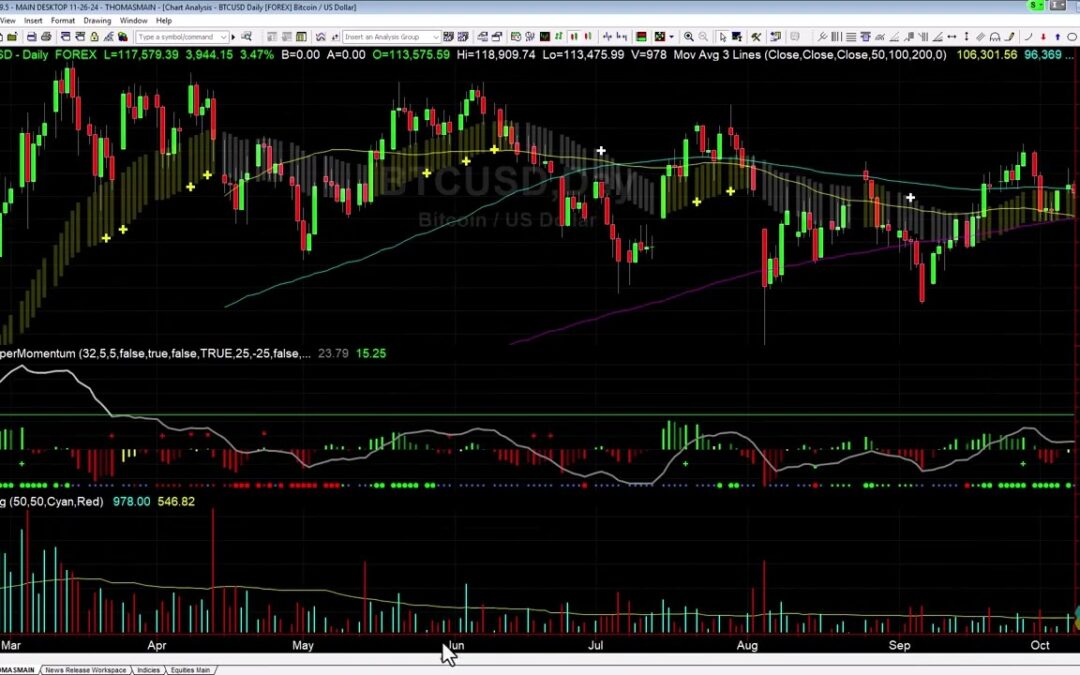Click the go arrow beside the command box

coord(233,37)
